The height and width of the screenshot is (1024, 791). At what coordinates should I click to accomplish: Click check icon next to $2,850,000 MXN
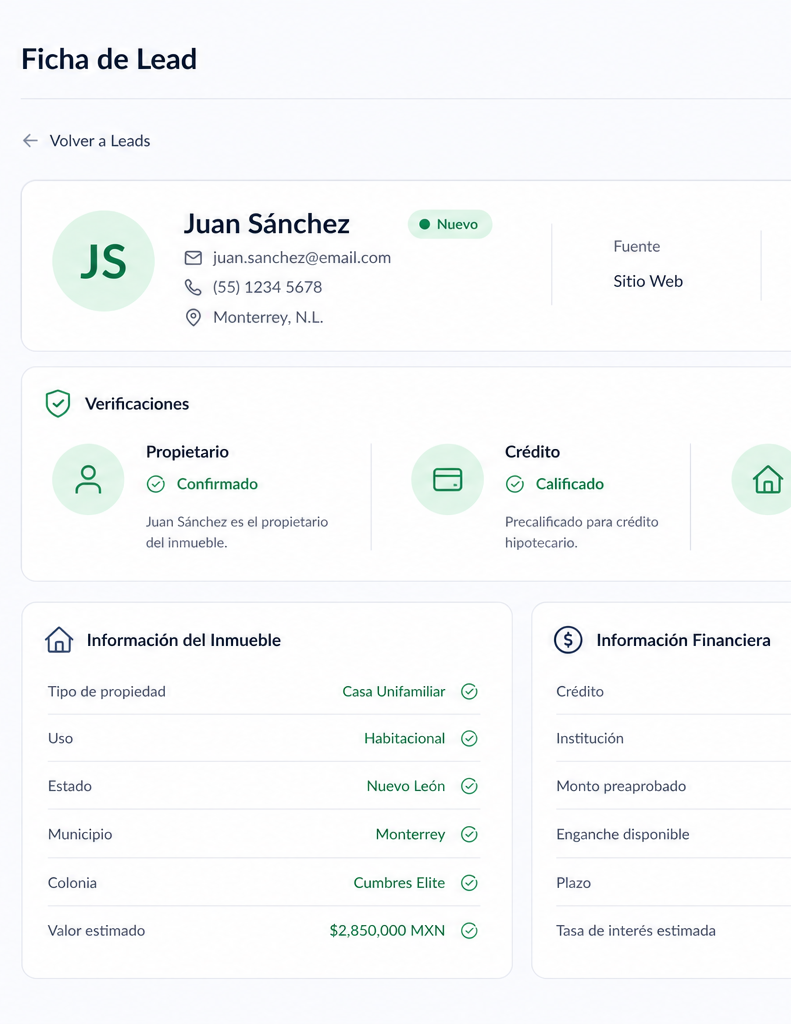pos(470,931)
